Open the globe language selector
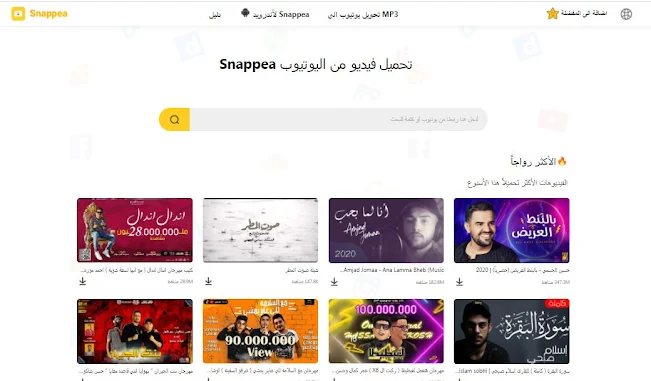 point(626,14)
